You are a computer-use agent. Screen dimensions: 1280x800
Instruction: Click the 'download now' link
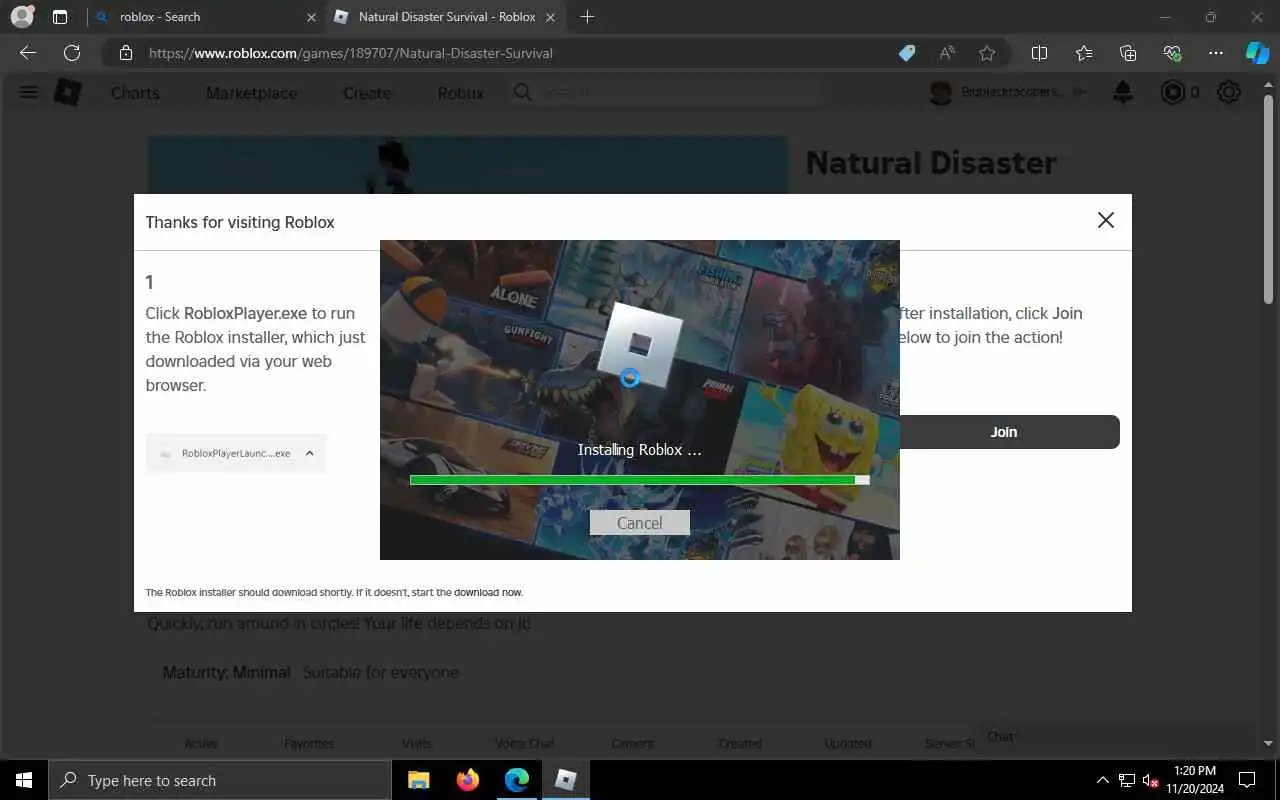tap(488, 593)
